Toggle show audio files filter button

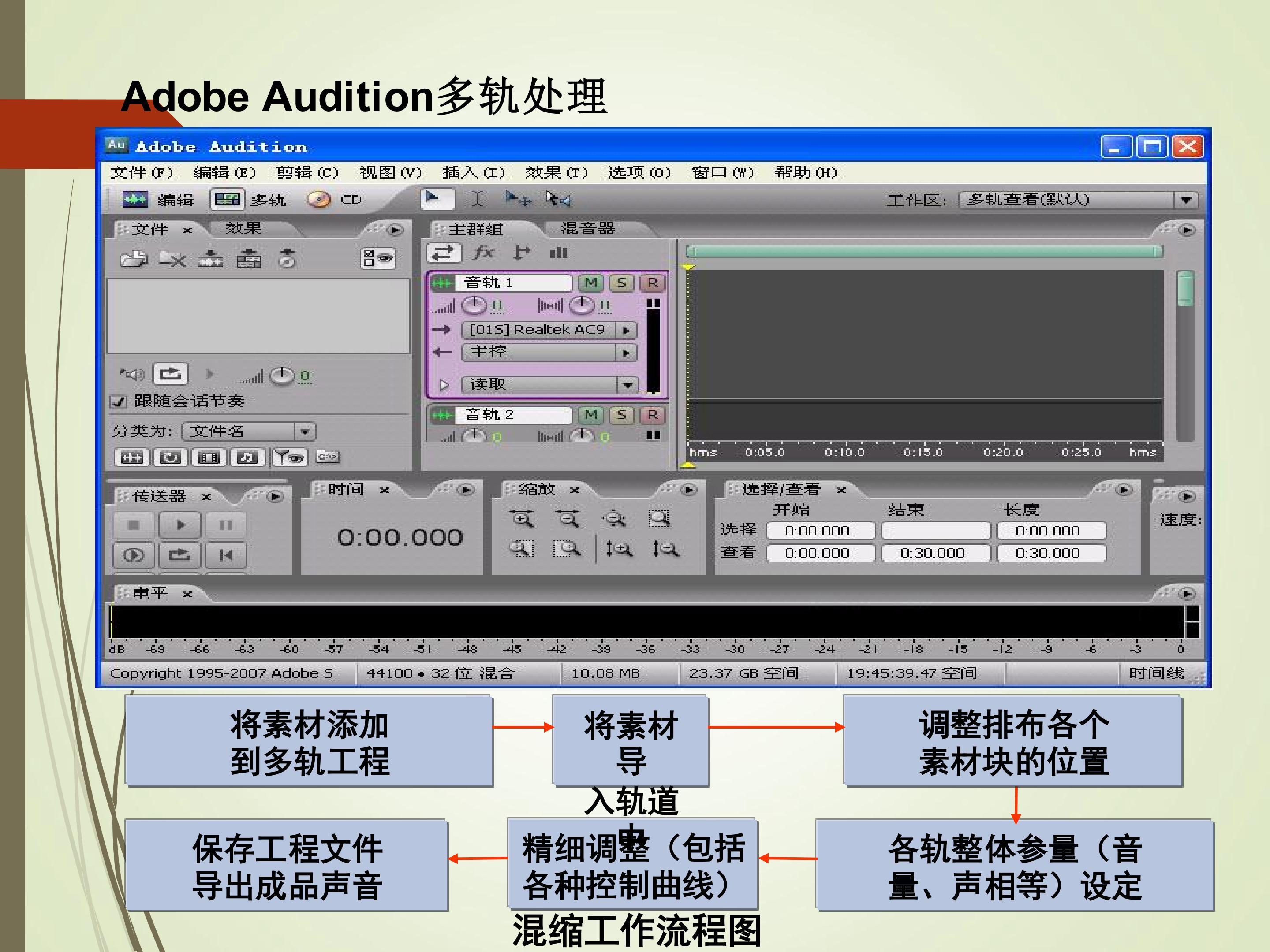pos(131,457)
